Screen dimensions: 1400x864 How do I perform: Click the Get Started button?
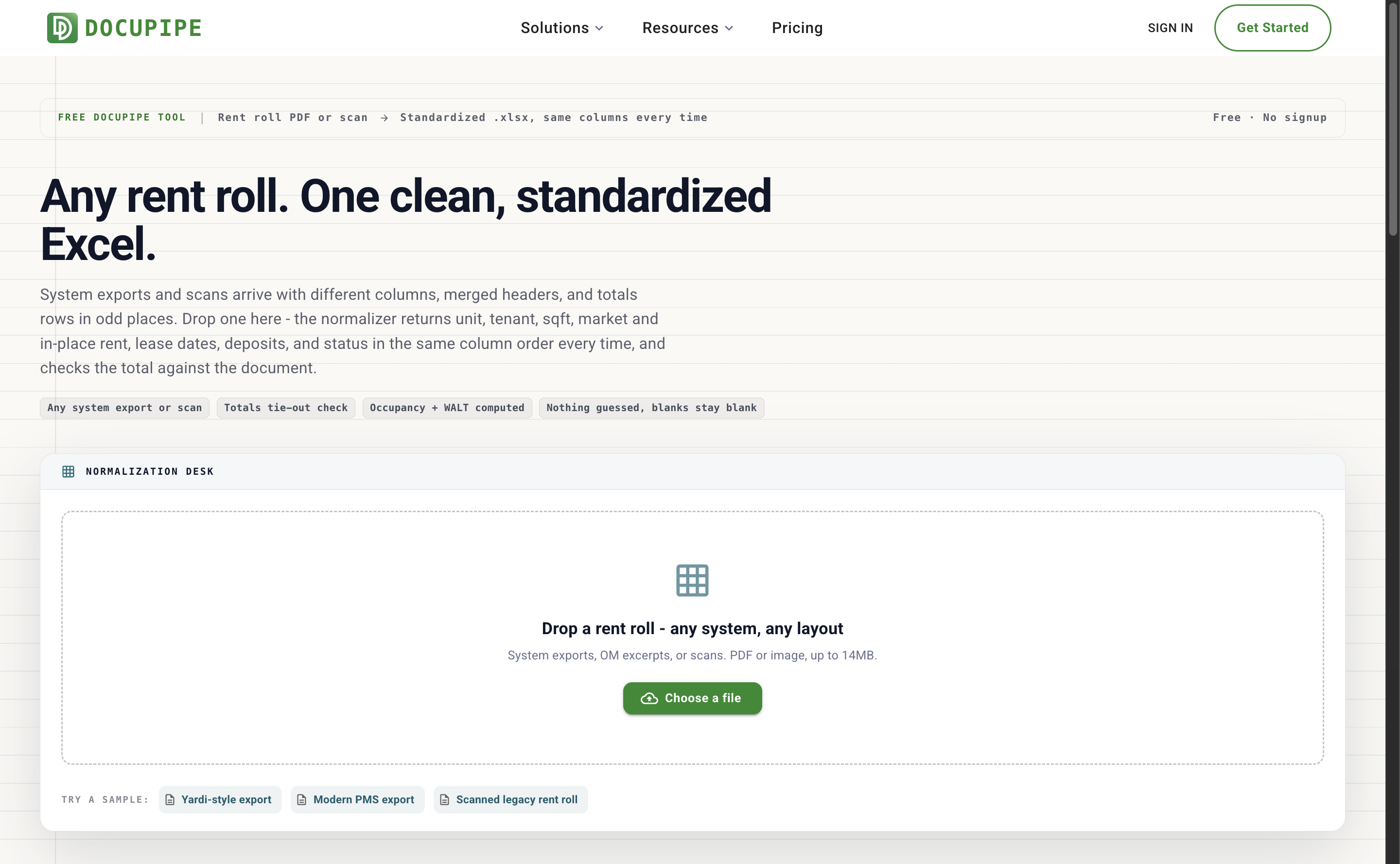pos(1272,28)
